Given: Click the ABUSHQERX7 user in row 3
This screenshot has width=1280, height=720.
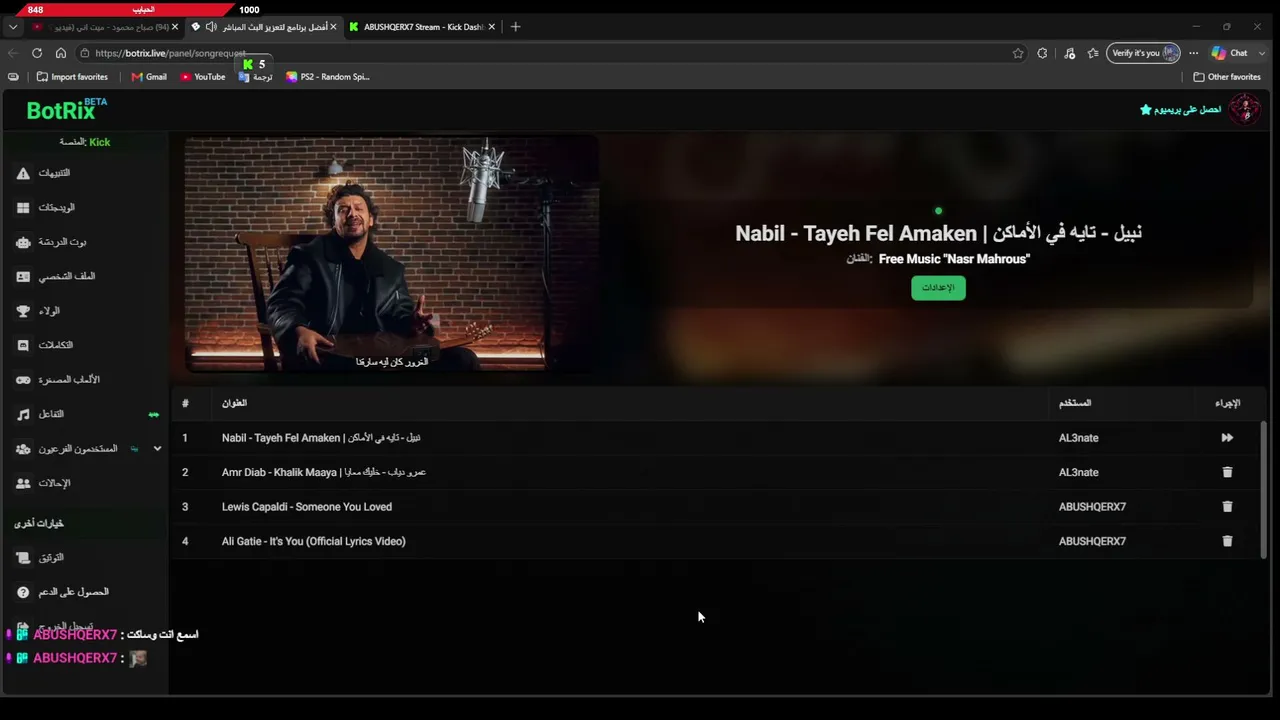Looking at the screenshot, I should pyautogui.click(x=1092, y=507).
